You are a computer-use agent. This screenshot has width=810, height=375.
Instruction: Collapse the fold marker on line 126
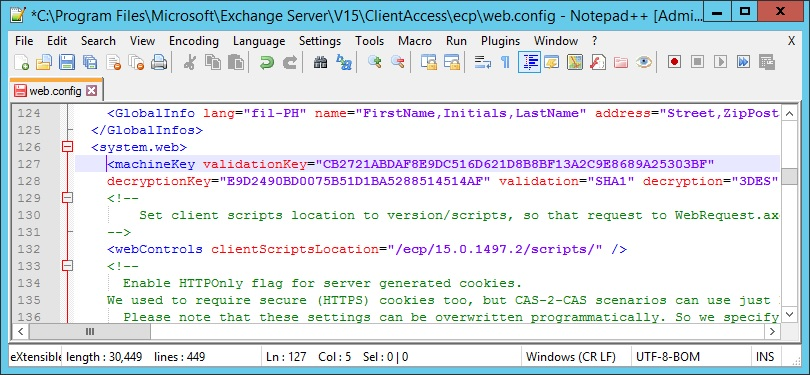pyautogui.click(x=67, y=147)
